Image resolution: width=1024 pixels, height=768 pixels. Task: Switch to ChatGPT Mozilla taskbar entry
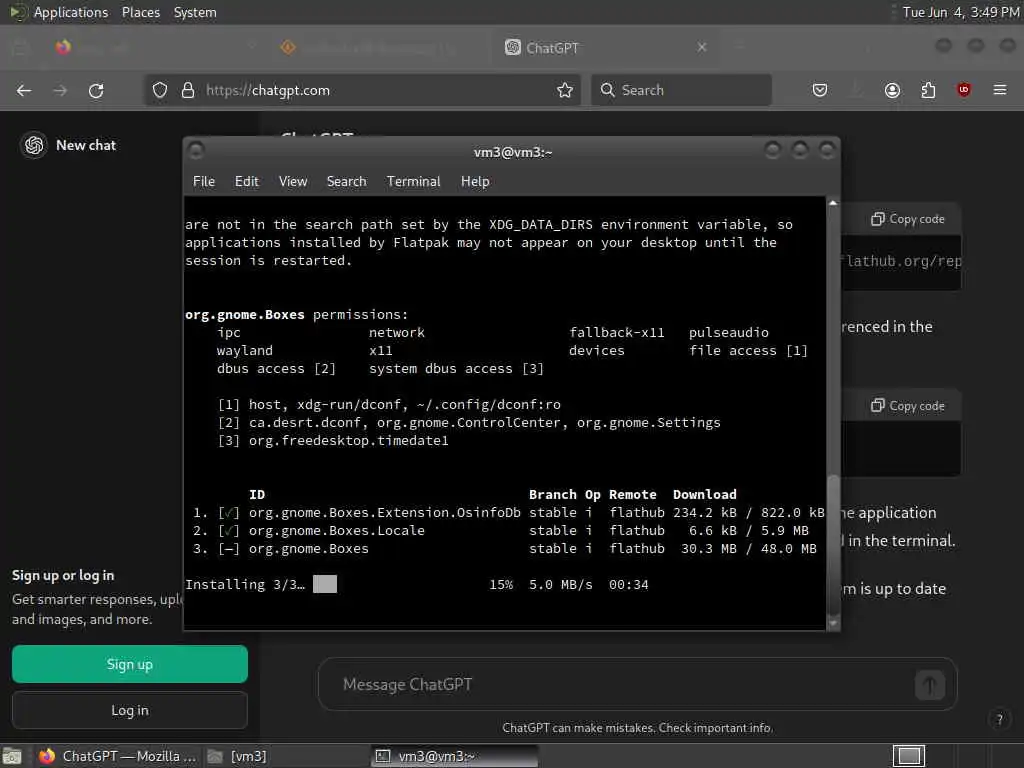[x=118, y=756]
